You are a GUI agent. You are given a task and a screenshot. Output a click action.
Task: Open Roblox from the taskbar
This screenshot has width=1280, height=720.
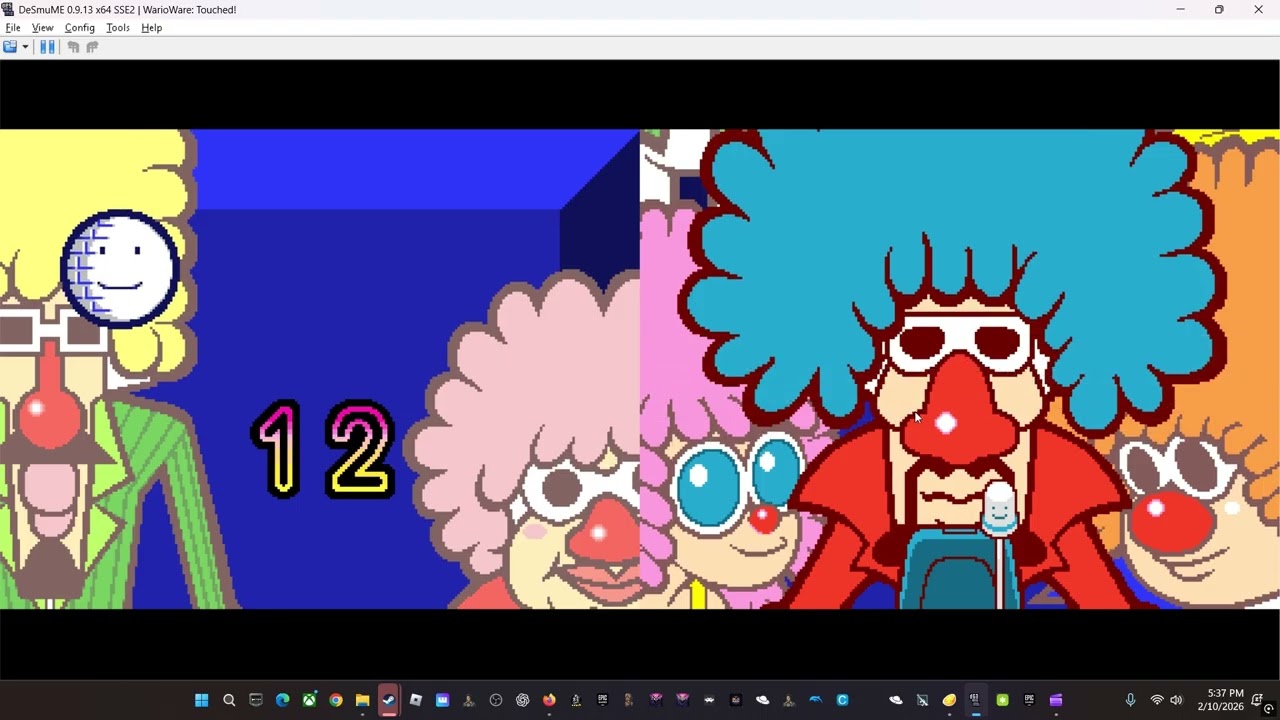click(x=416, y=700)
